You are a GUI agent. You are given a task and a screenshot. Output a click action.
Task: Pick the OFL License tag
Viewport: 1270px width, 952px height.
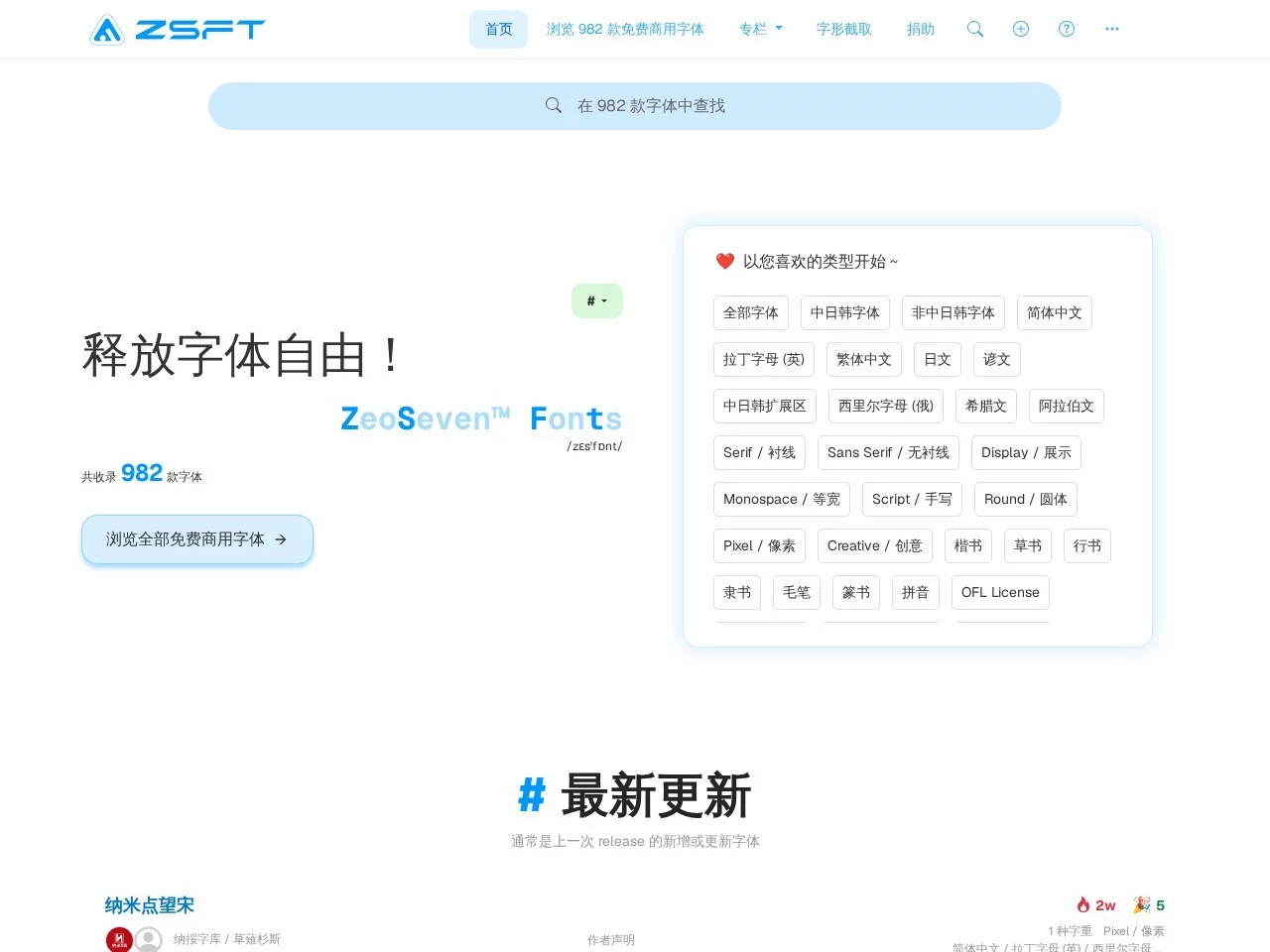click(999, 593)
